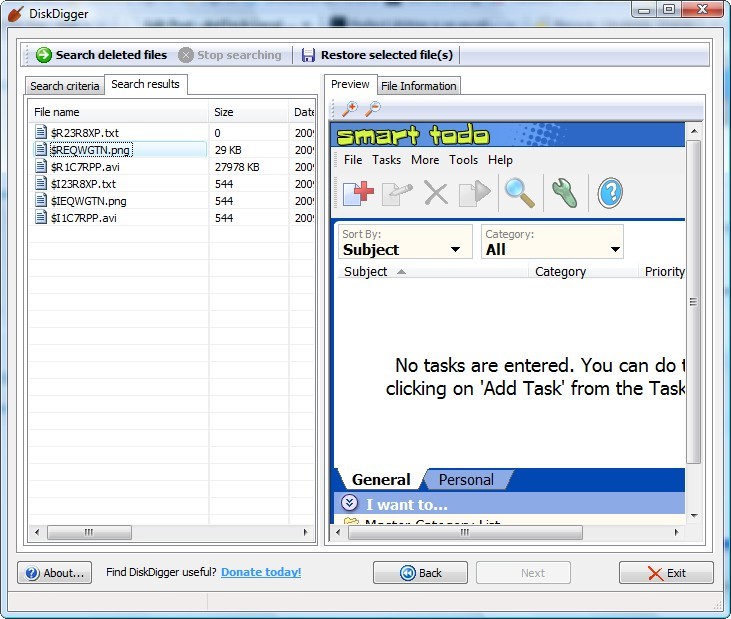The height and width of the screenshot is (619, 731).
Task: Select the Preview tab
Action: tap(350, 84)
